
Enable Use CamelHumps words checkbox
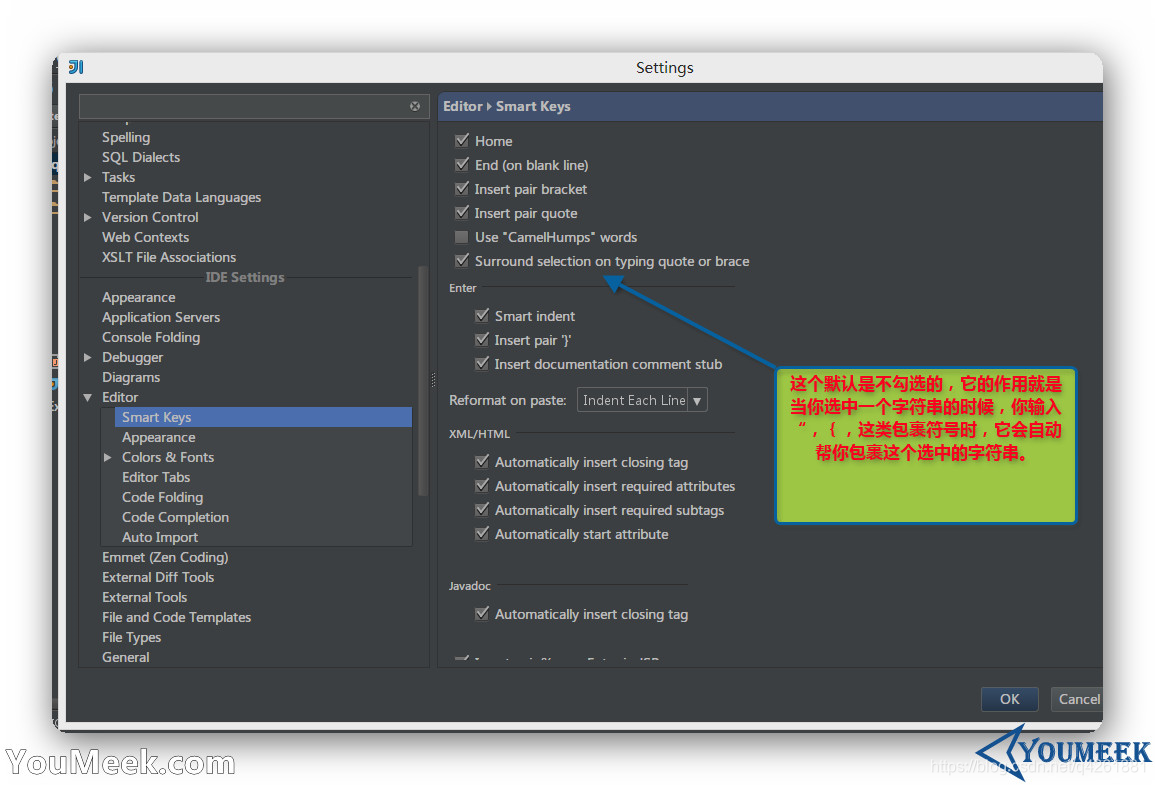pos(462,236)
